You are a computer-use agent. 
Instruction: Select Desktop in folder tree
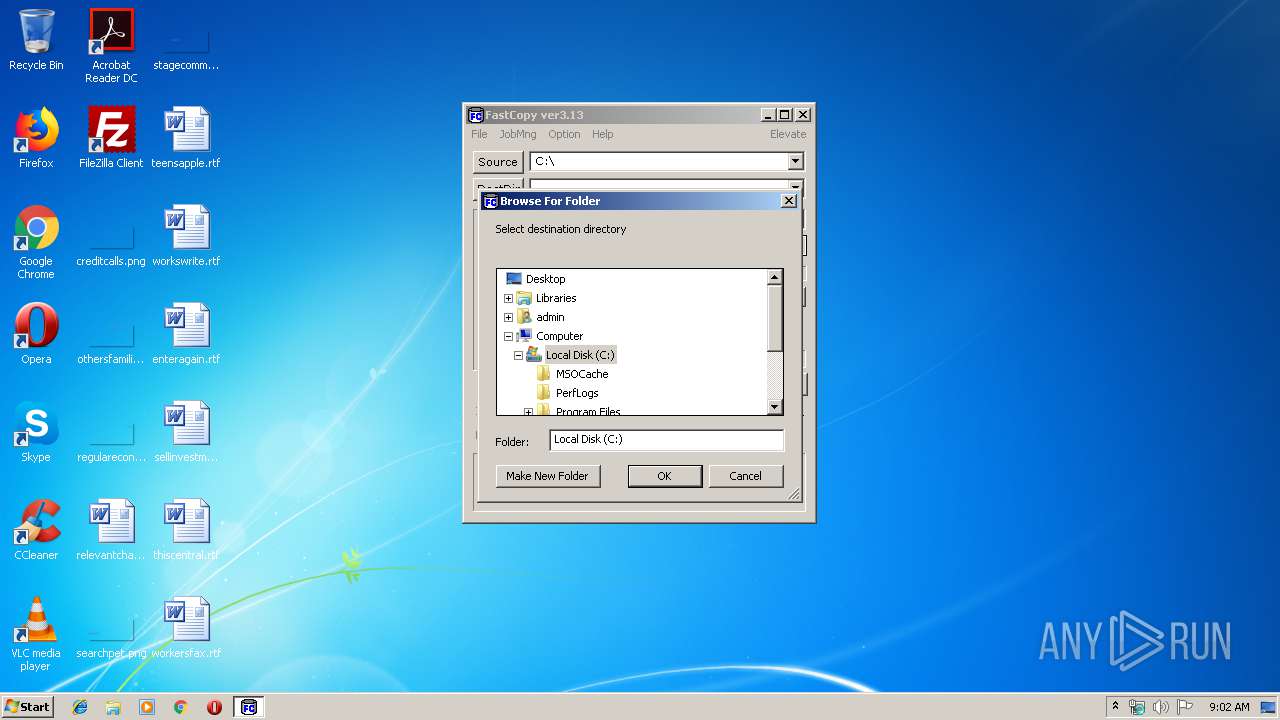pyautogui.click(x=545, y=279)
